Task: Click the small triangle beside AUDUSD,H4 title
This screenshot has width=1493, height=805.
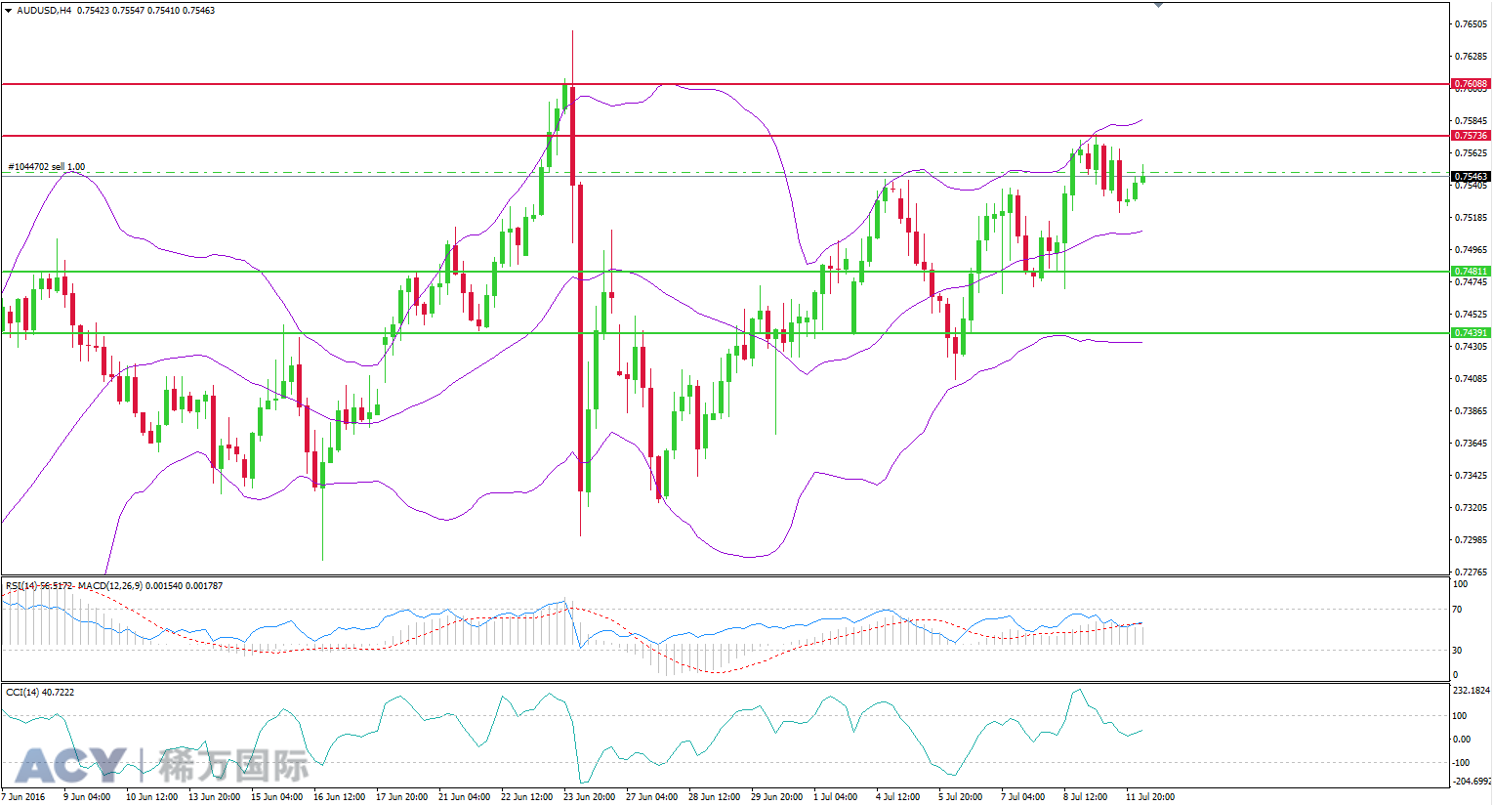Action: coord(8,10)
